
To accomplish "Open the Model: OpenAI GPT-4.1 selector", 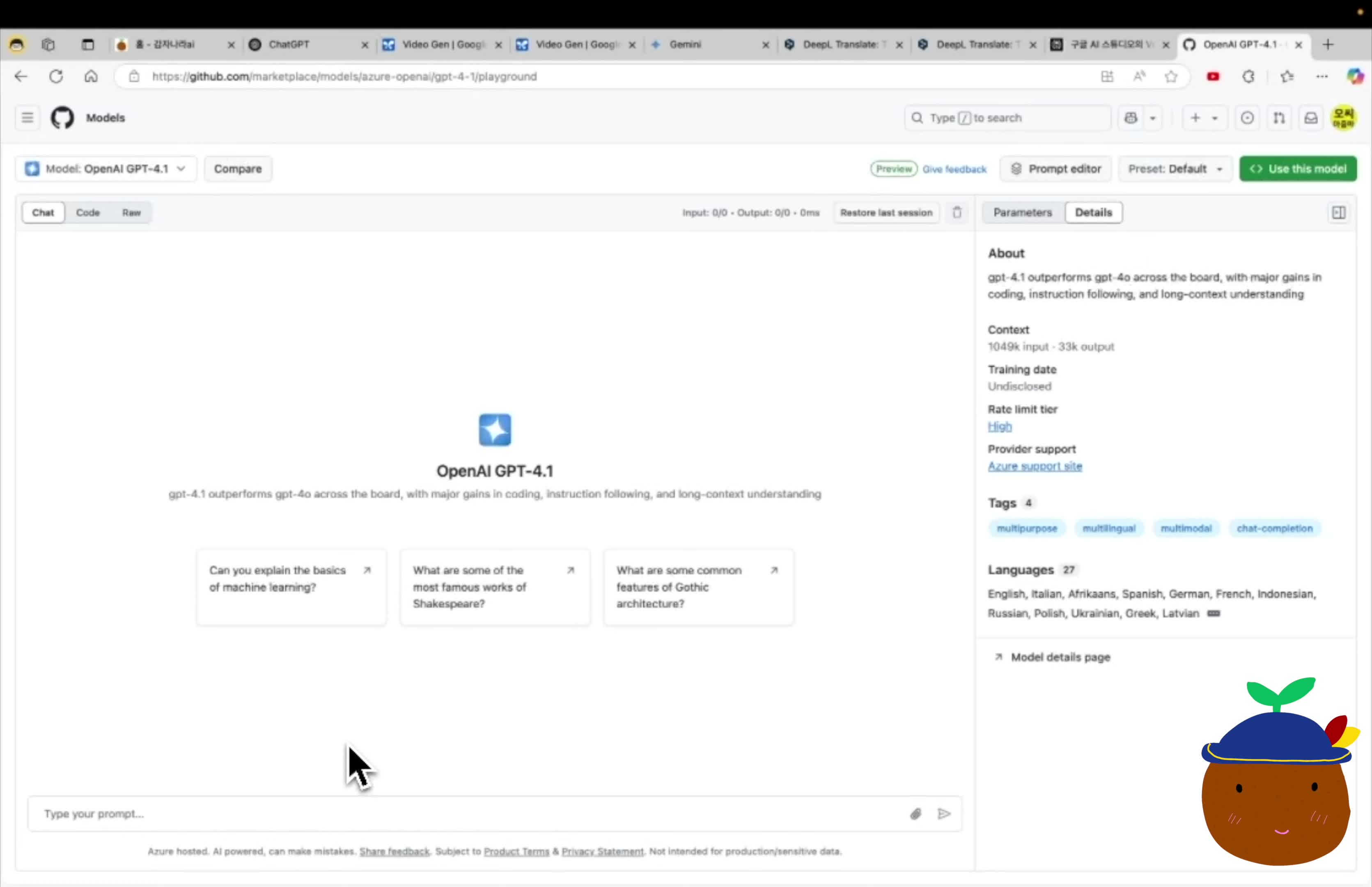I will pos(106,169).
